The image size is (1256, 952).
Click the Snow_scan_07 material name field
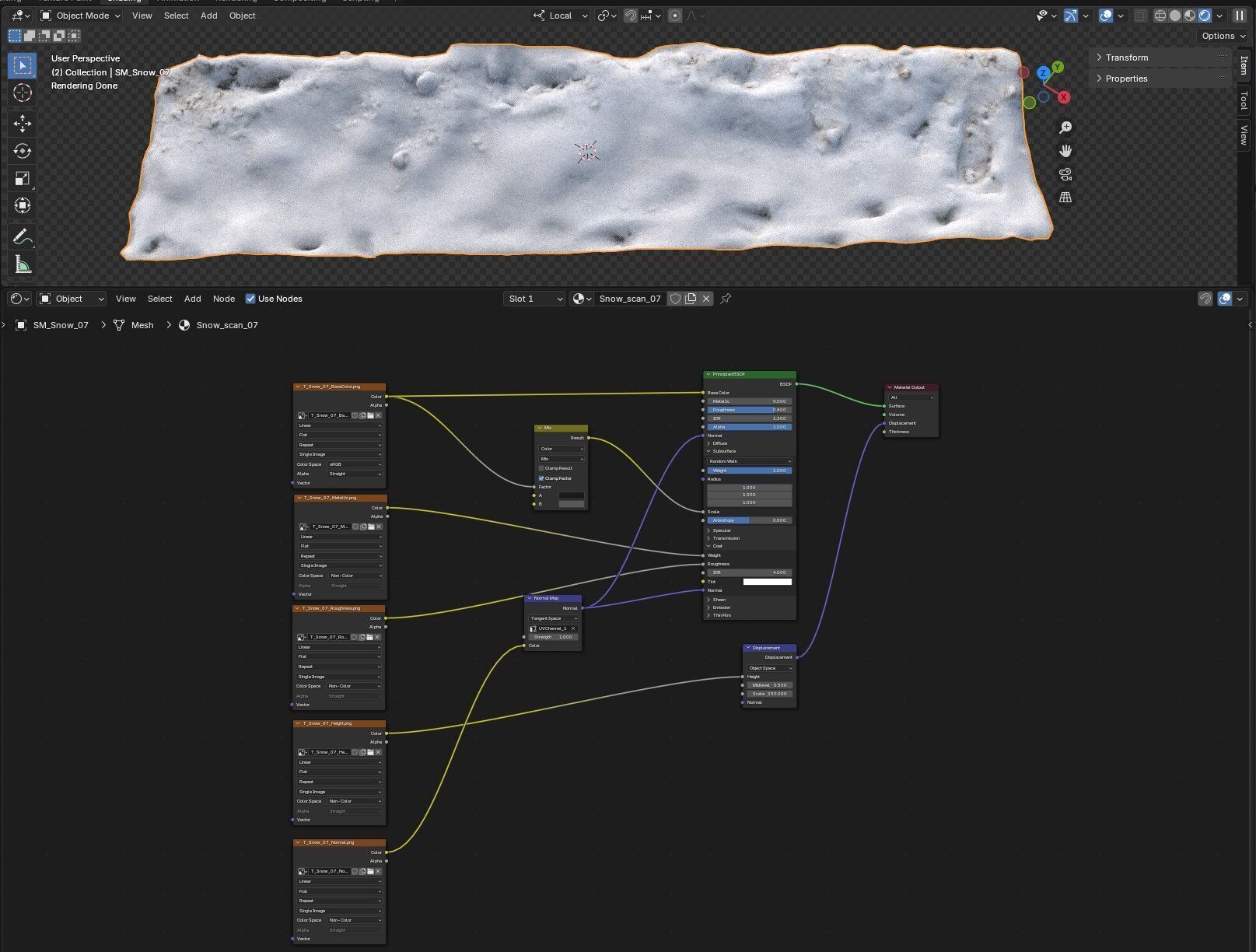[x=630, y=299]
